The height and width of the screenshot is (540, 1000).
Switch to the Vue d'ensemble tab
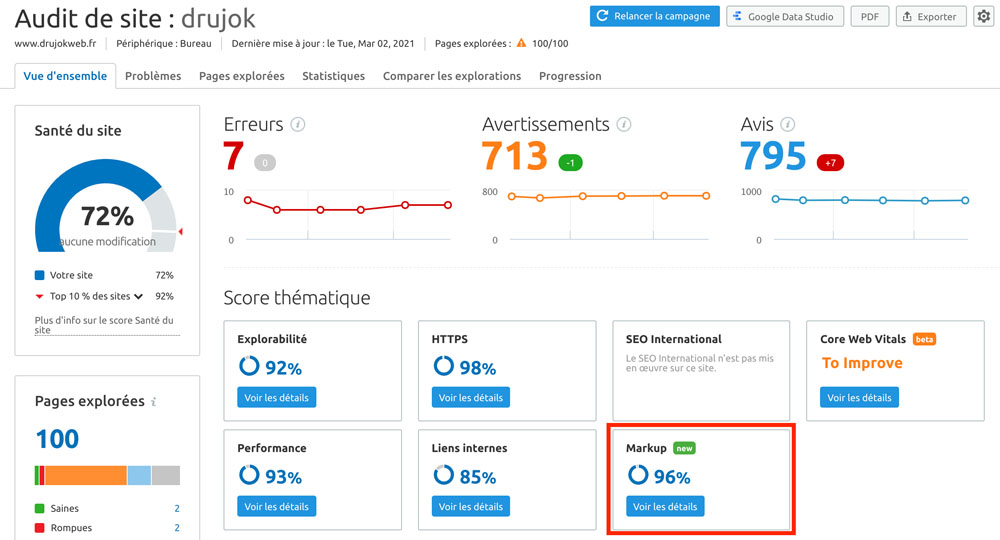click(x=65, y=76)
